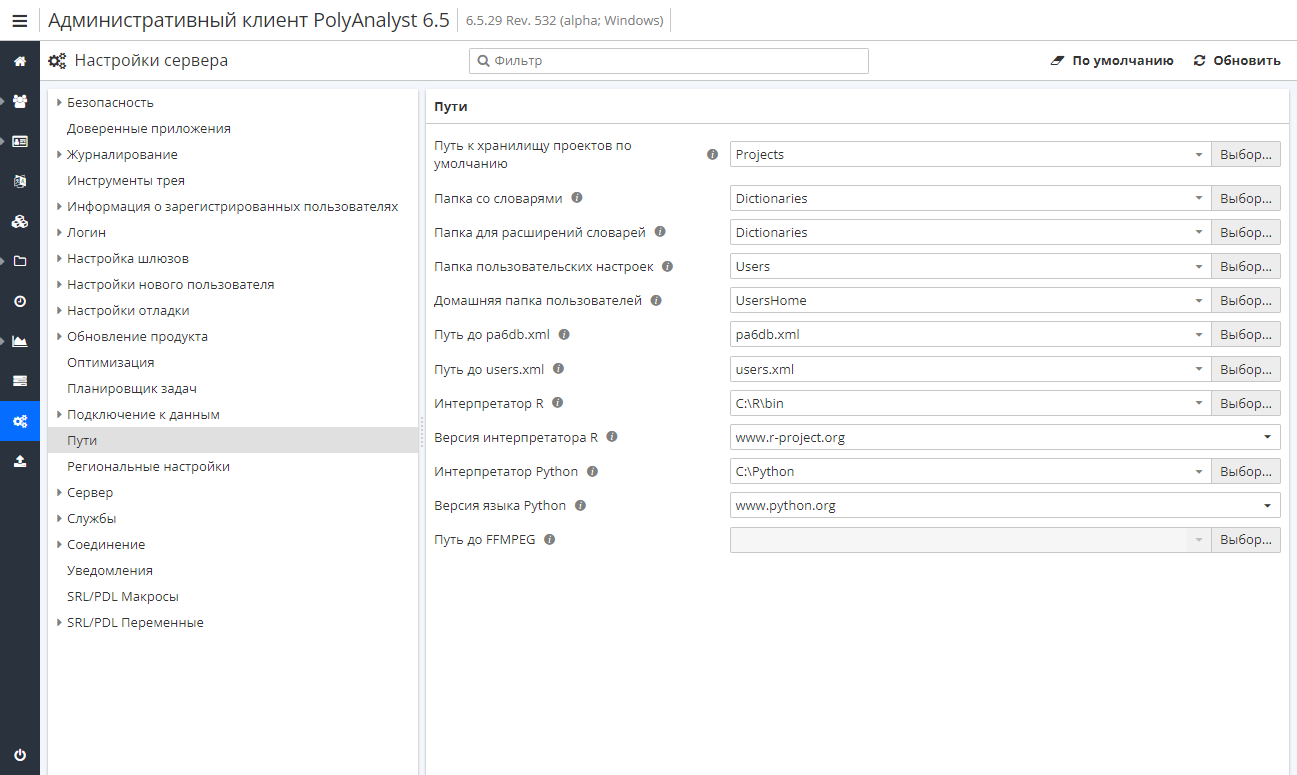Expand the Безопасность tree node

[59, 102]
